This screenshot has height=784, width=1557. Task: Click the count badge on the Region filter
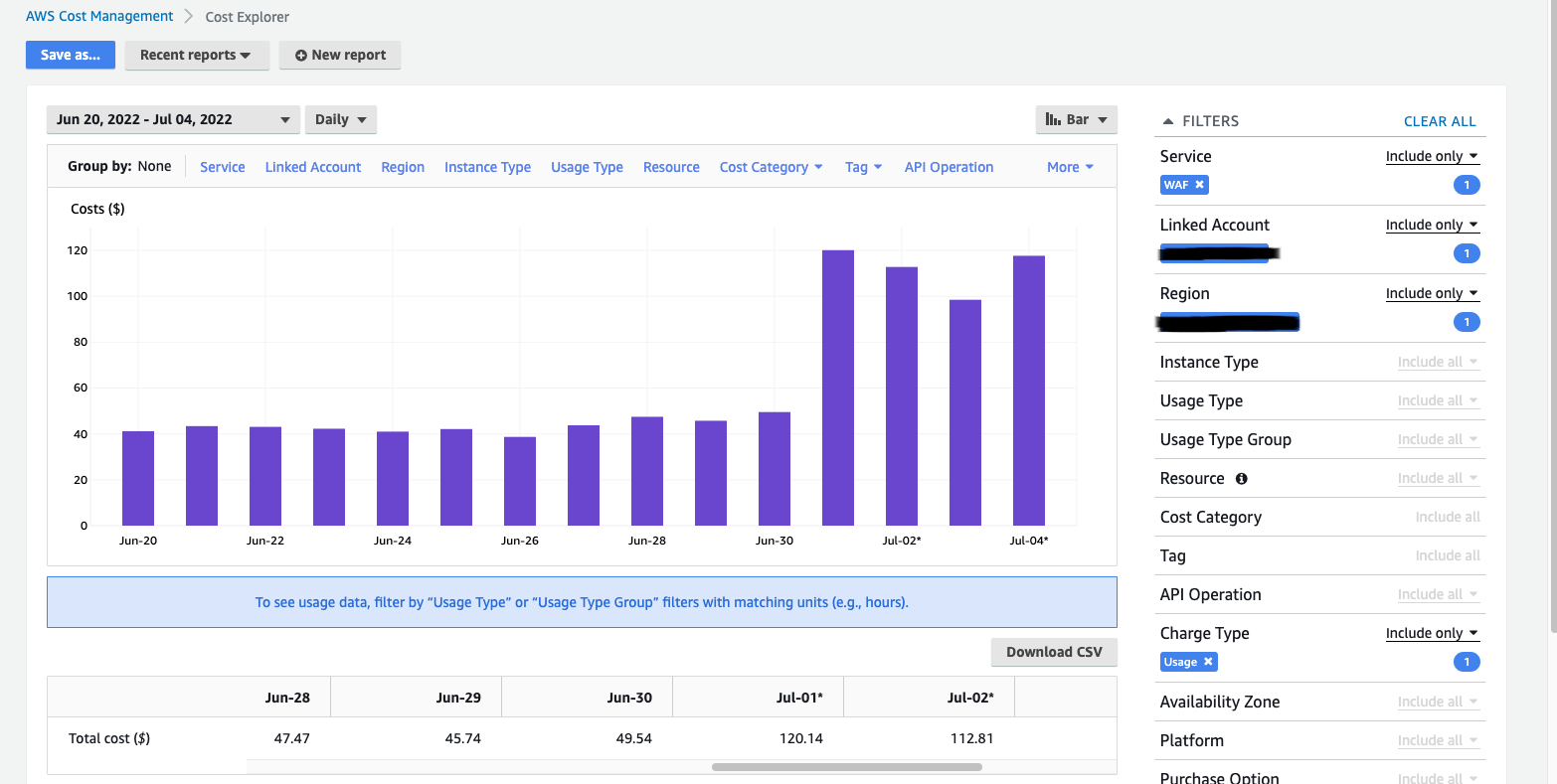(x=1467, y=322)
